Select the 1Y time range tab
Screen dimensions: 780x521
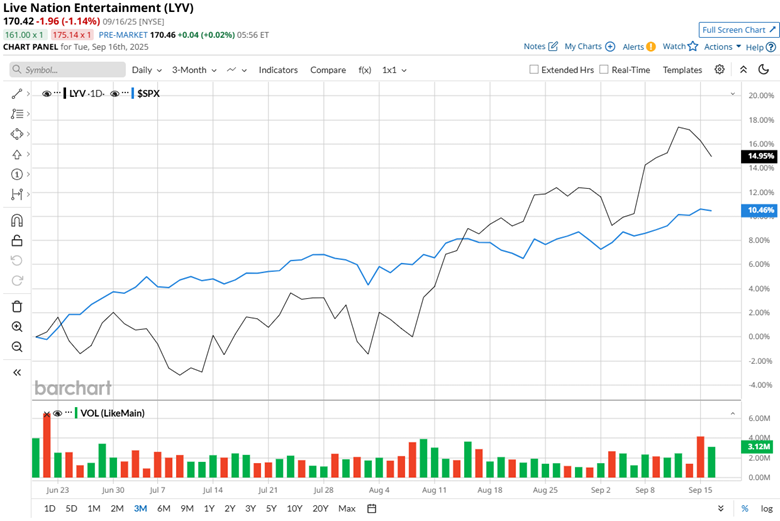pyautogui.click(x=209, y=509)
